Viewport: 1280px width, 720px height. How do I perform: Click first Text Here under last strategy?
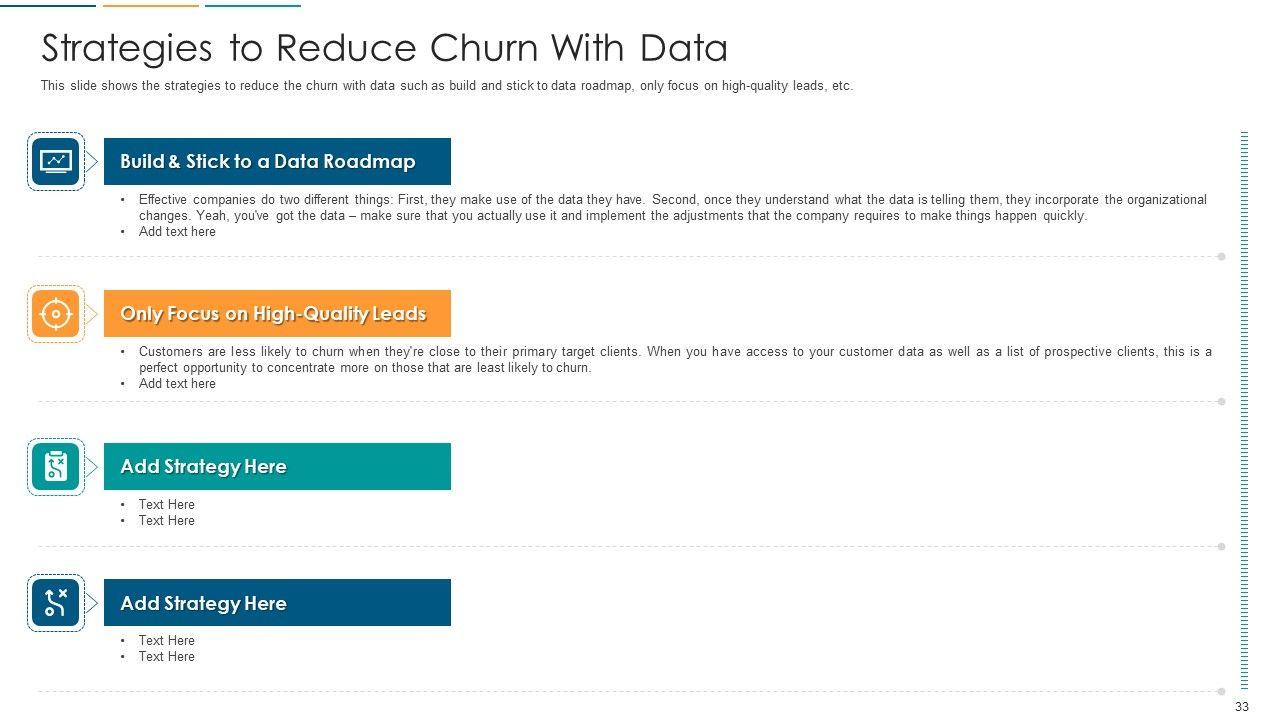coord(166,641)
